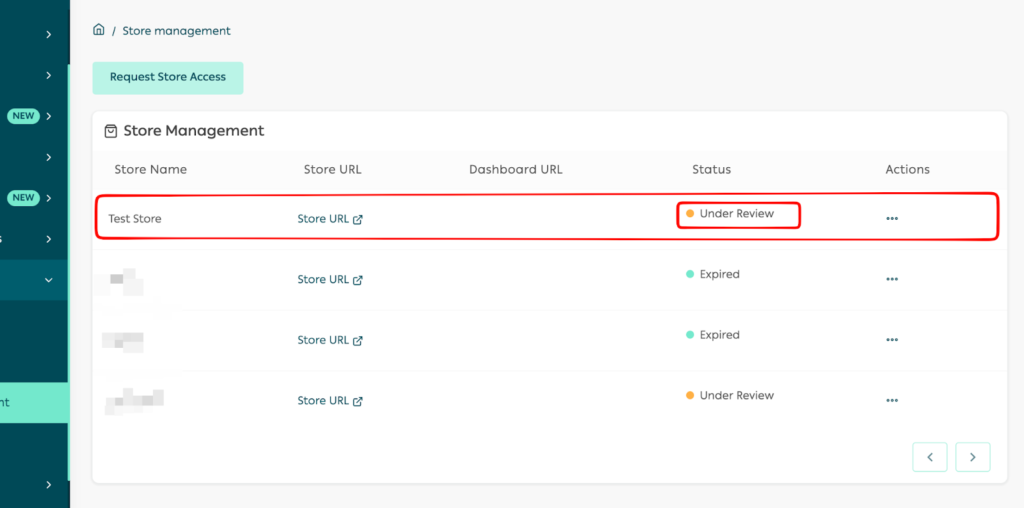This screenshot has width=1024, height=508.
Task: Click the Store Management panel title
Action: (194, 131)
